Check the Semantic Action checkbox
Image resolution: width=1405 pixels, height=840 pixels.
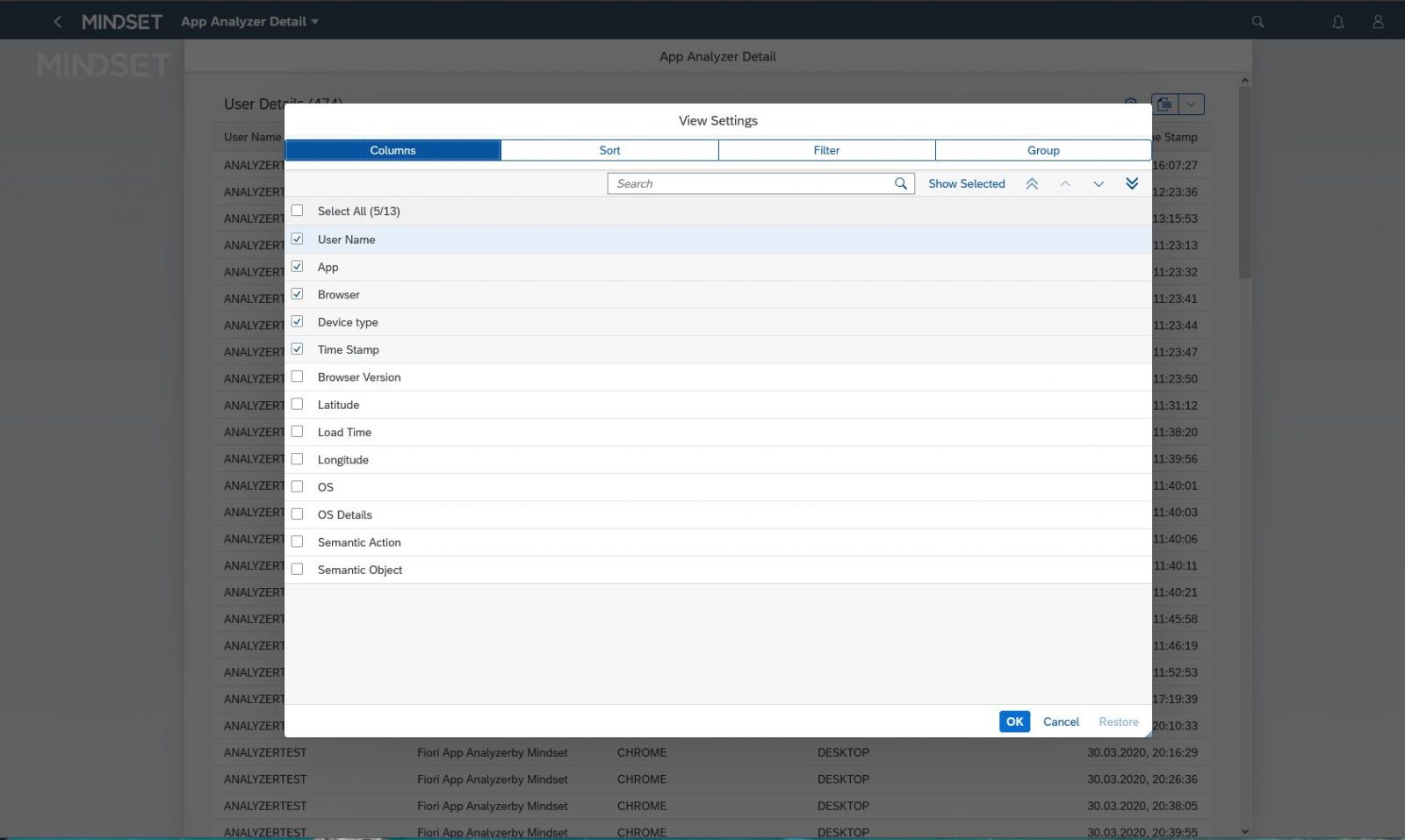[x=297, y=542]
